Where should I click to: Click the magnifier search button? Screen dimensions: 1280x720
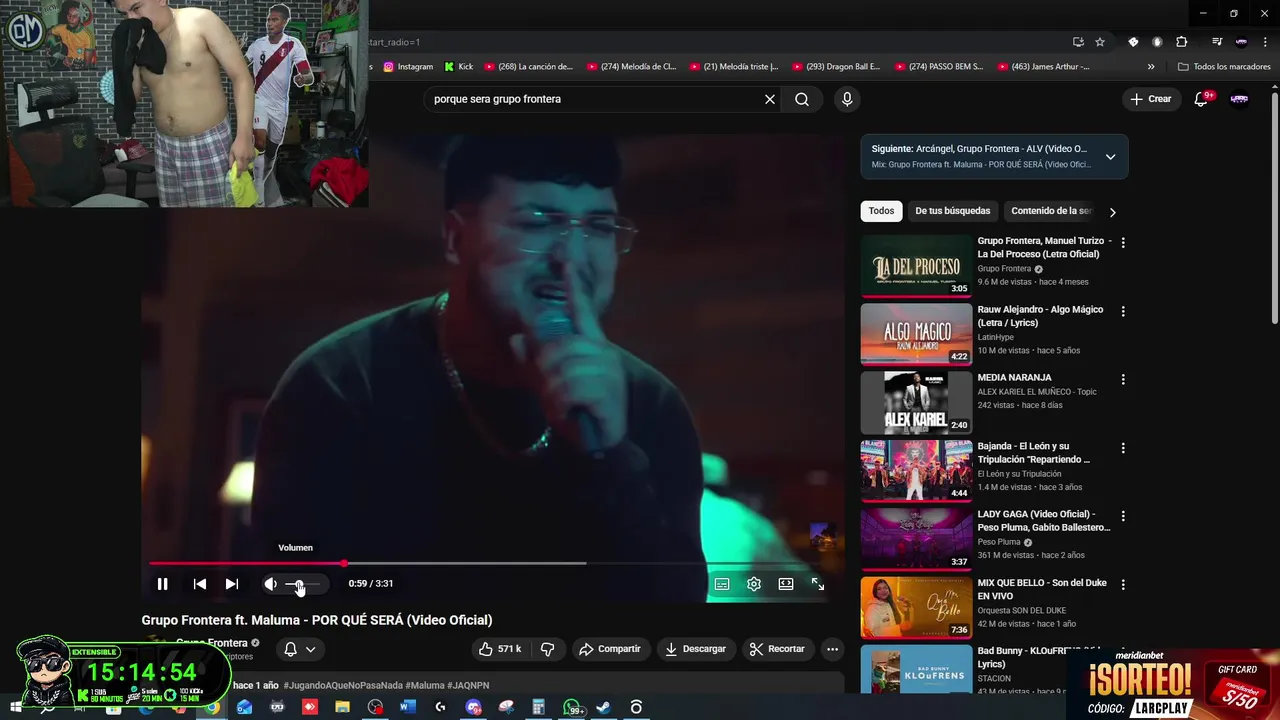click(802, 99)
